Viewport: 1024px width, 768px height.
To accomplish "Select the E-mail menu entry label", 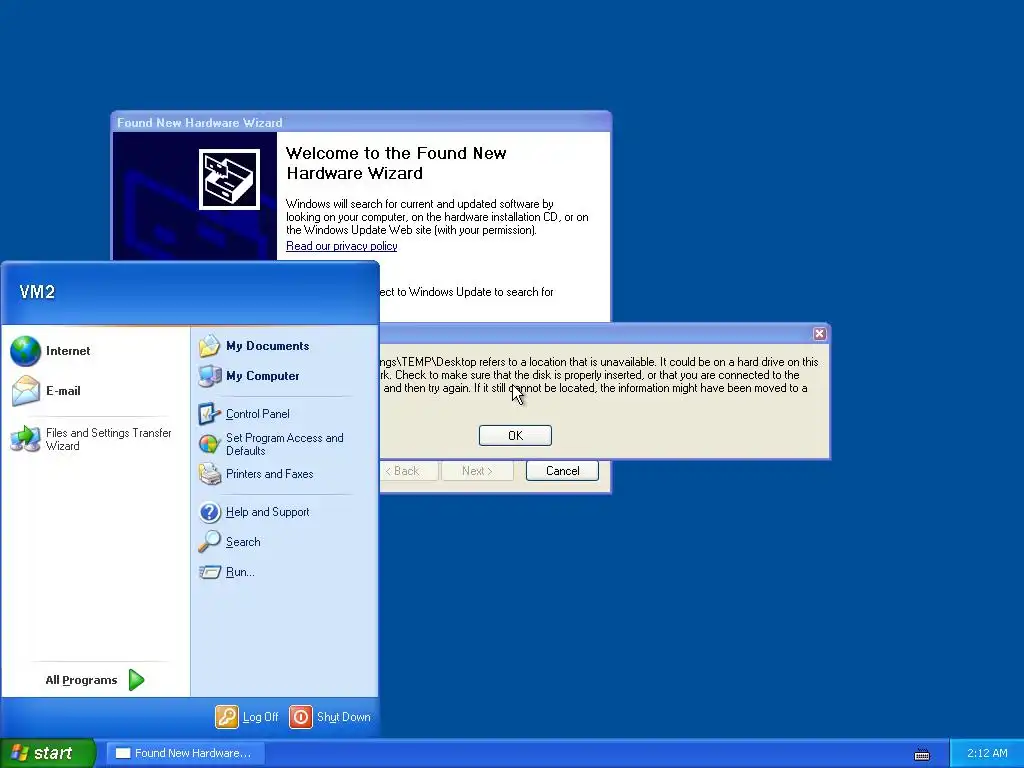I will [x=63, y=391].
